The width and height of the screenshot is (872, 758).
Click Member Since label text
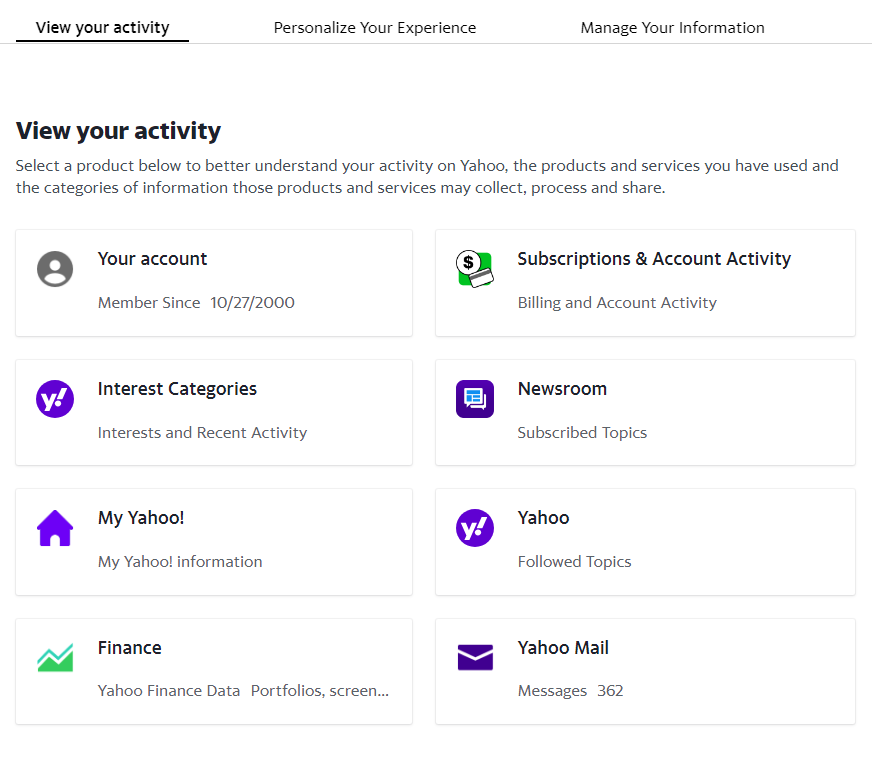tap(149, 303)
